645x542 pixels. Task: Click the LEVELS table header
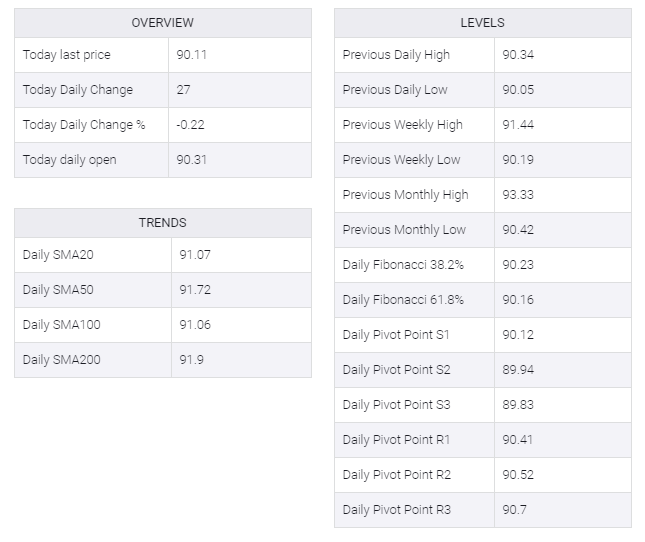(482, 23)
